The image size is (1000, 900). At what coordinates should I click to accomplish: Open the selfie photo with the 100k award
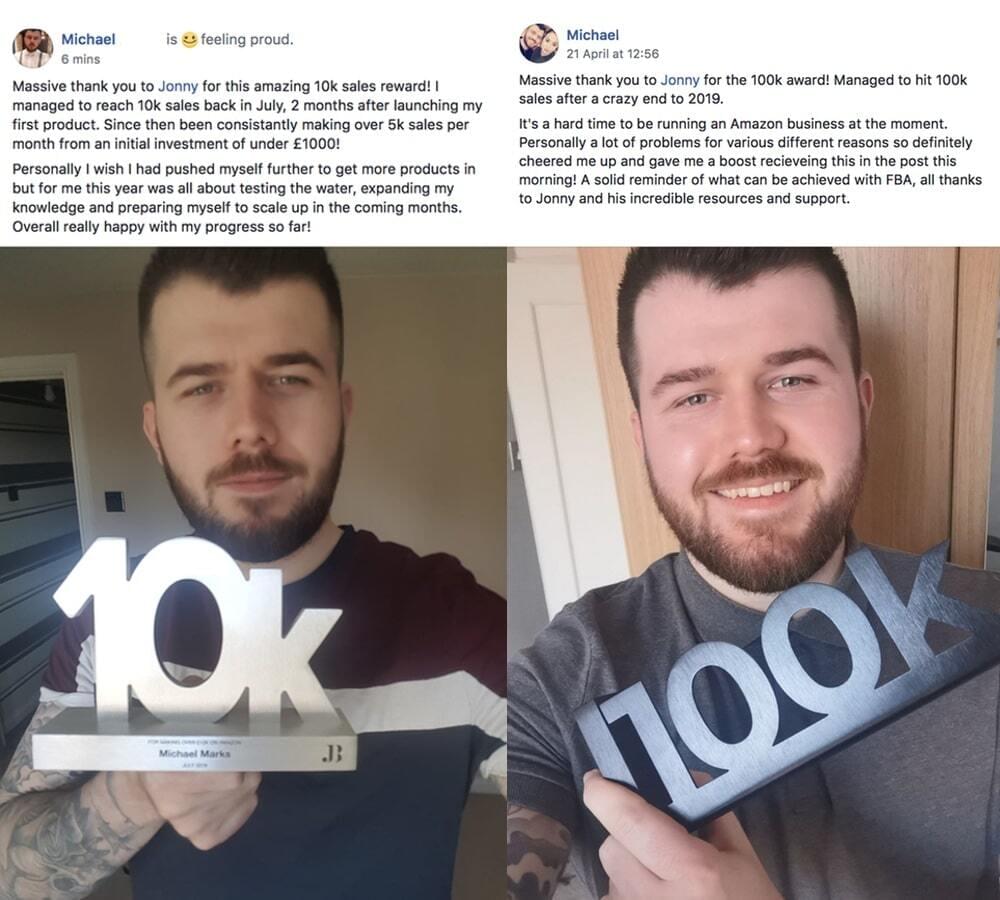pos(754,573)
